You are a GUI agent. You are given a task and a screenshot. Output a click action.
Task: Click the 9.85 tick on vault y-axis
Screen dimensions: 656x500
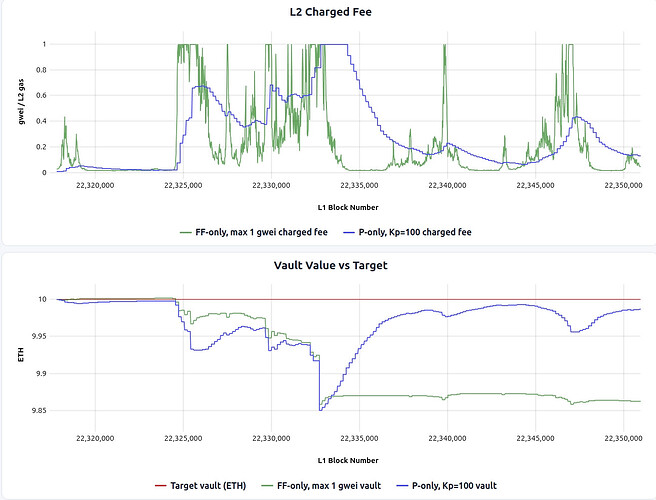click(x=38, y=410)
